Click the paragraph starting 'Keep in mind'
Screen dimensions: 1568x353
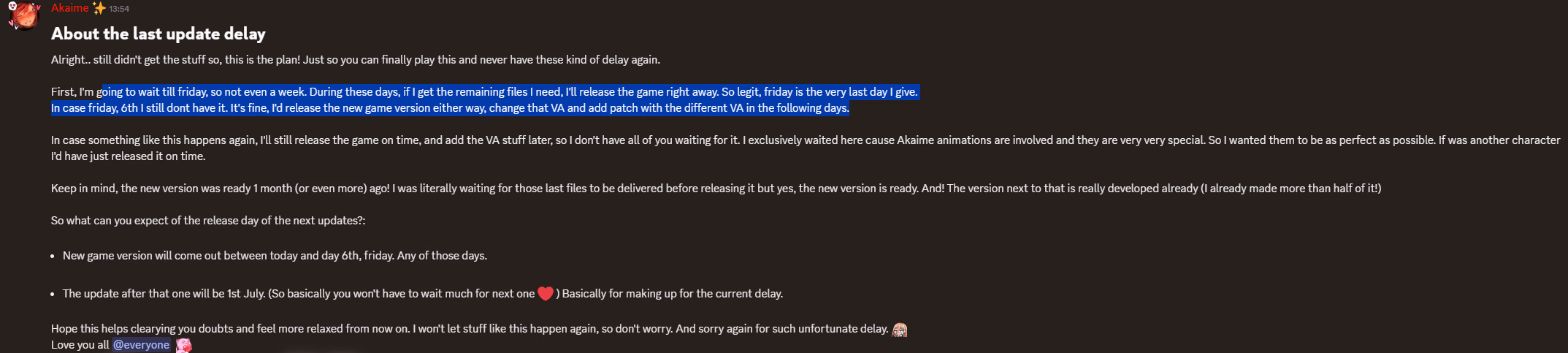(716, 189)
